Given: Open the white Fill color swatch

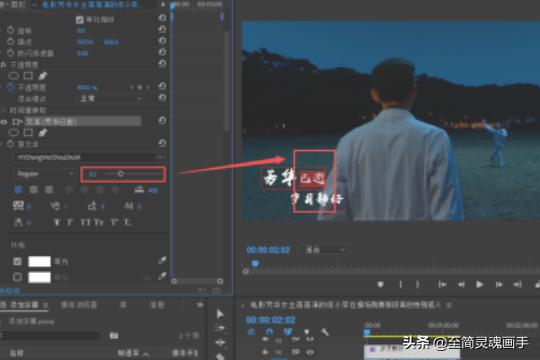Looking at the screenshot, I should pyautogui.click(x=39, y=261).
